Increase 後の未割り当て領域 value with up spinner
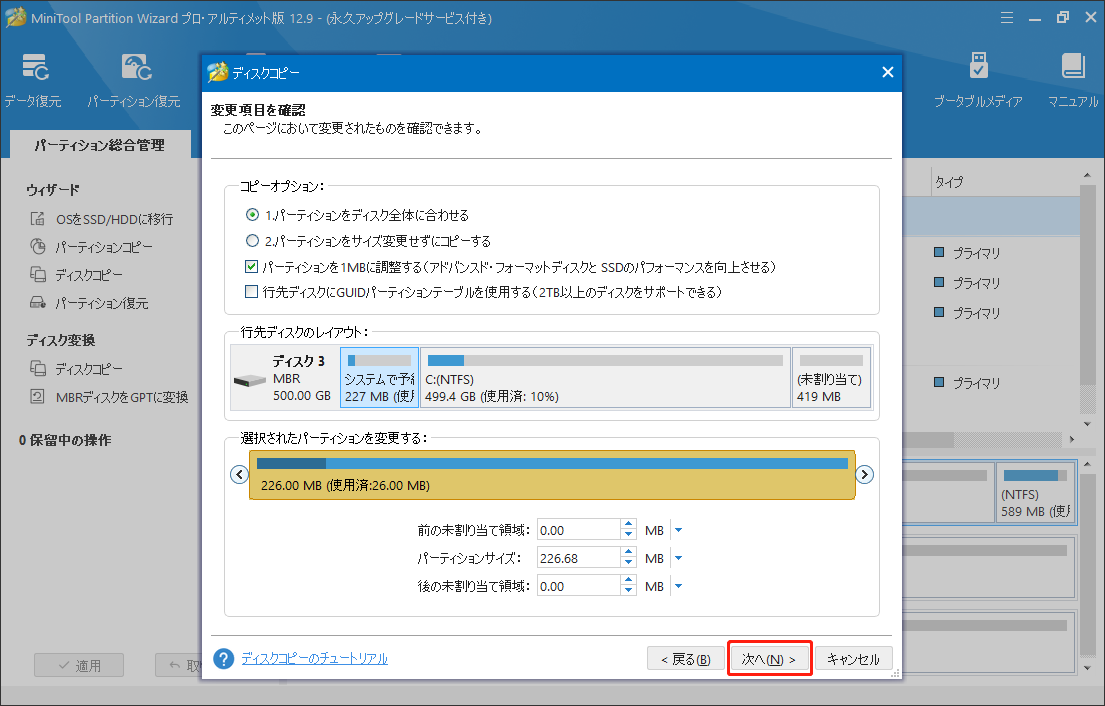The height and width of the screenshot is (706, 1105). point(628,581)
